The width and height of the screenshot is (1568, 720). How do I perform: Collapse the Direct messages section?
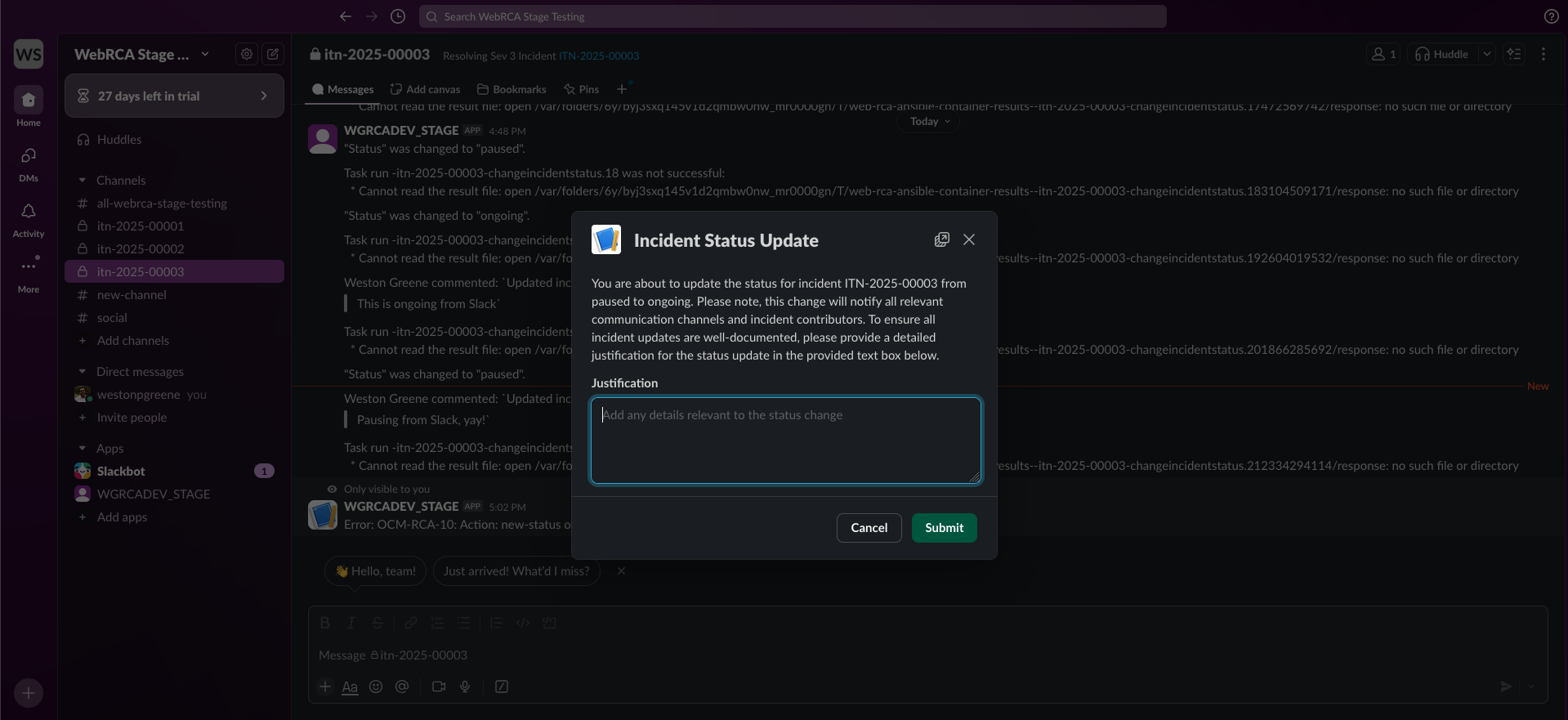pyautogui.click(x=83, y=371)
